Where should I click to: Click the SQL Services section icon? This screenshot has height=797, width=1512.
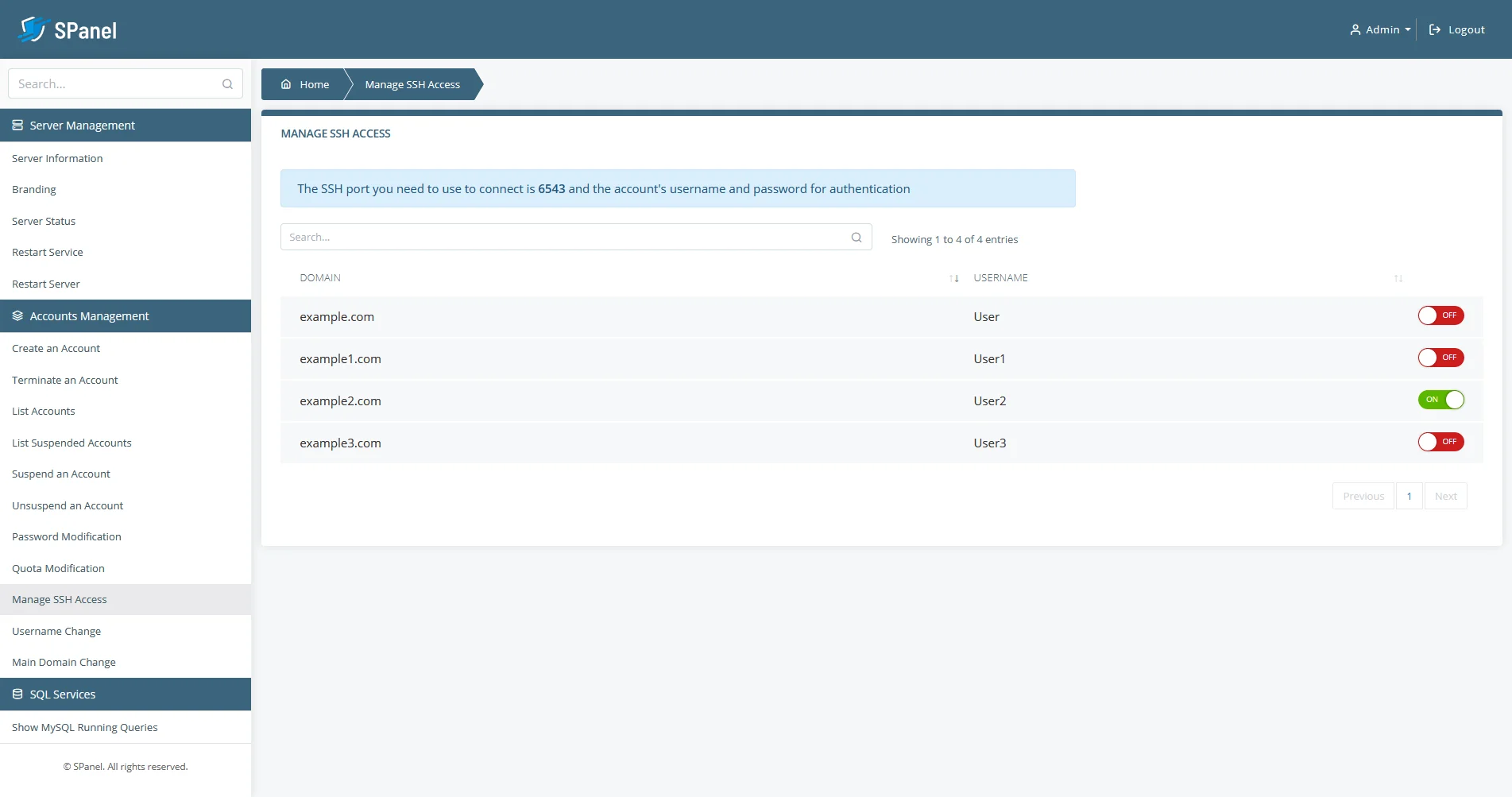[17, 694]
